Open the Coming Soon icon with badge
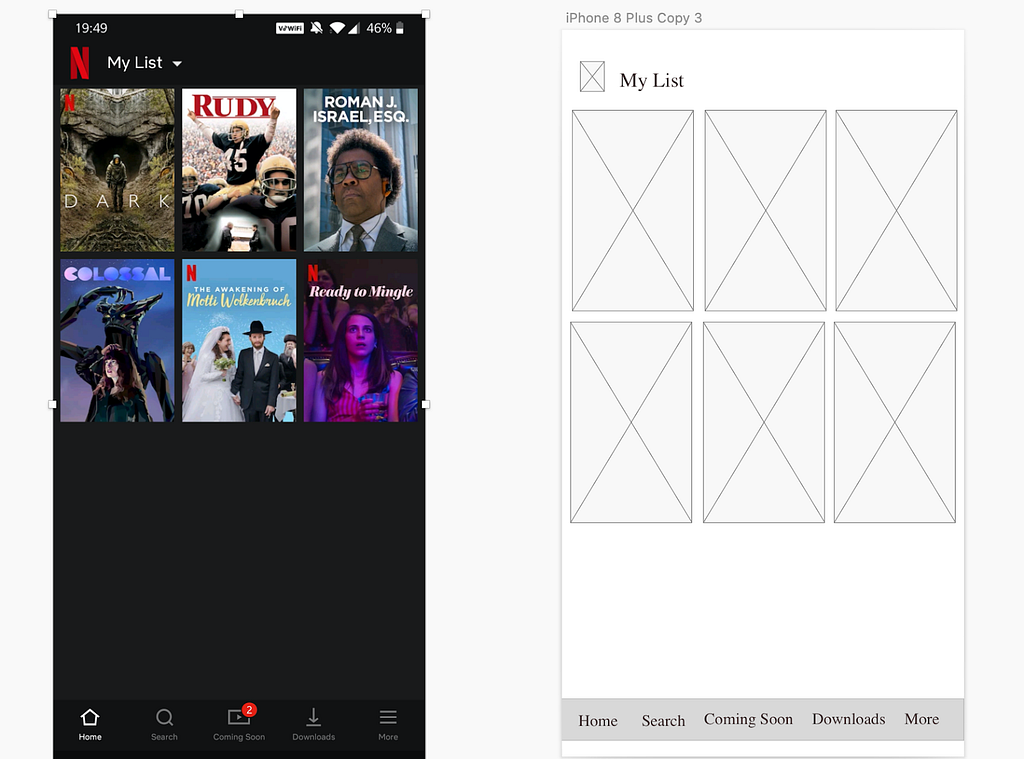Image resolution: width=1024 pixels, height=759 pixels. (241, 715)
